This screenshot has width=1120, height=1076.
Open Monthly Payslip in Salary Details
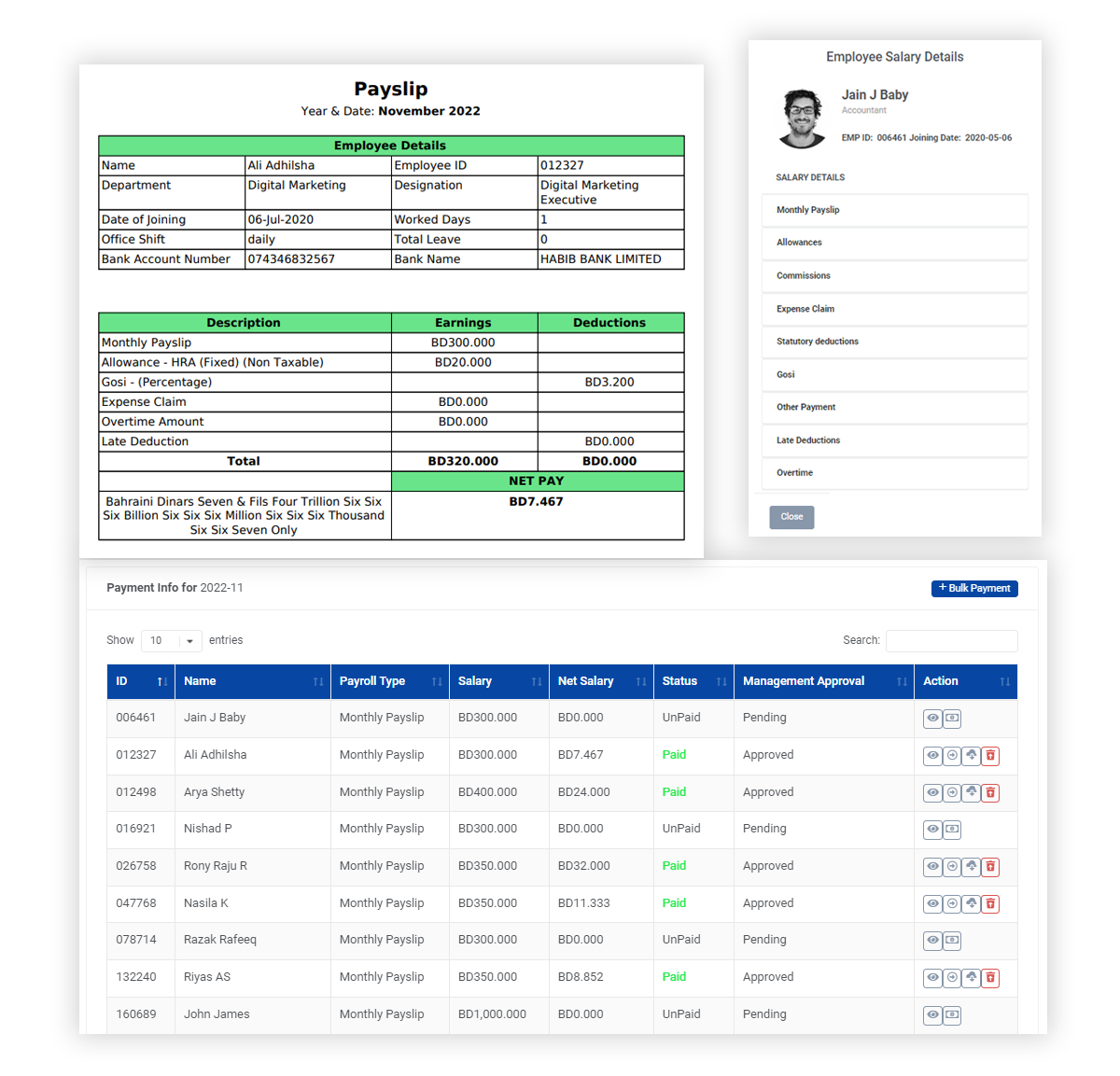[x=894, y=210]
